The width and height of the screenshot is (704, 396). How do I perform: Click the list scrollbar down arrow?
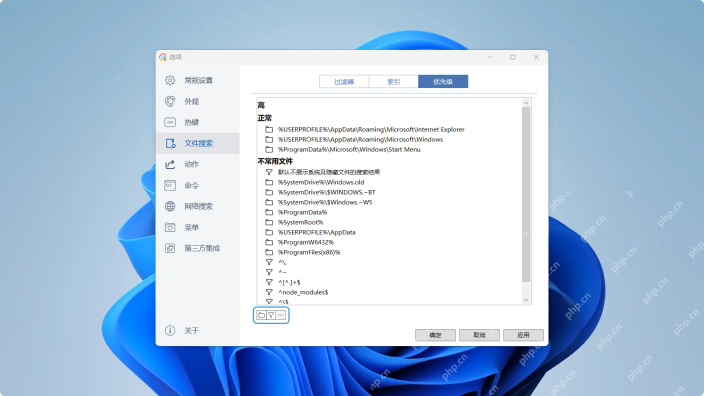coord(526,300)
